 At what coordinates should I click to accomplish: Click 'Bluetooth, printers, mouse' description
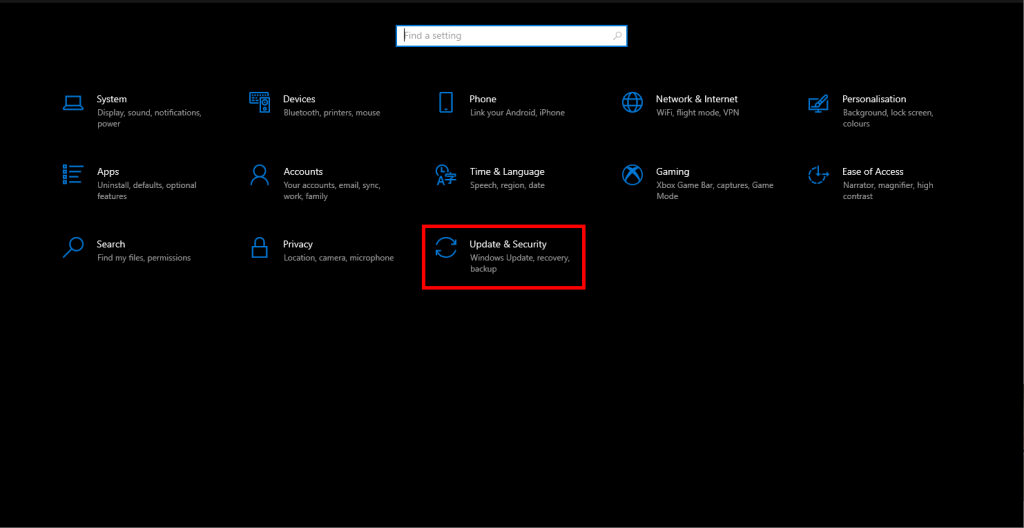click(x=332, y=113)
